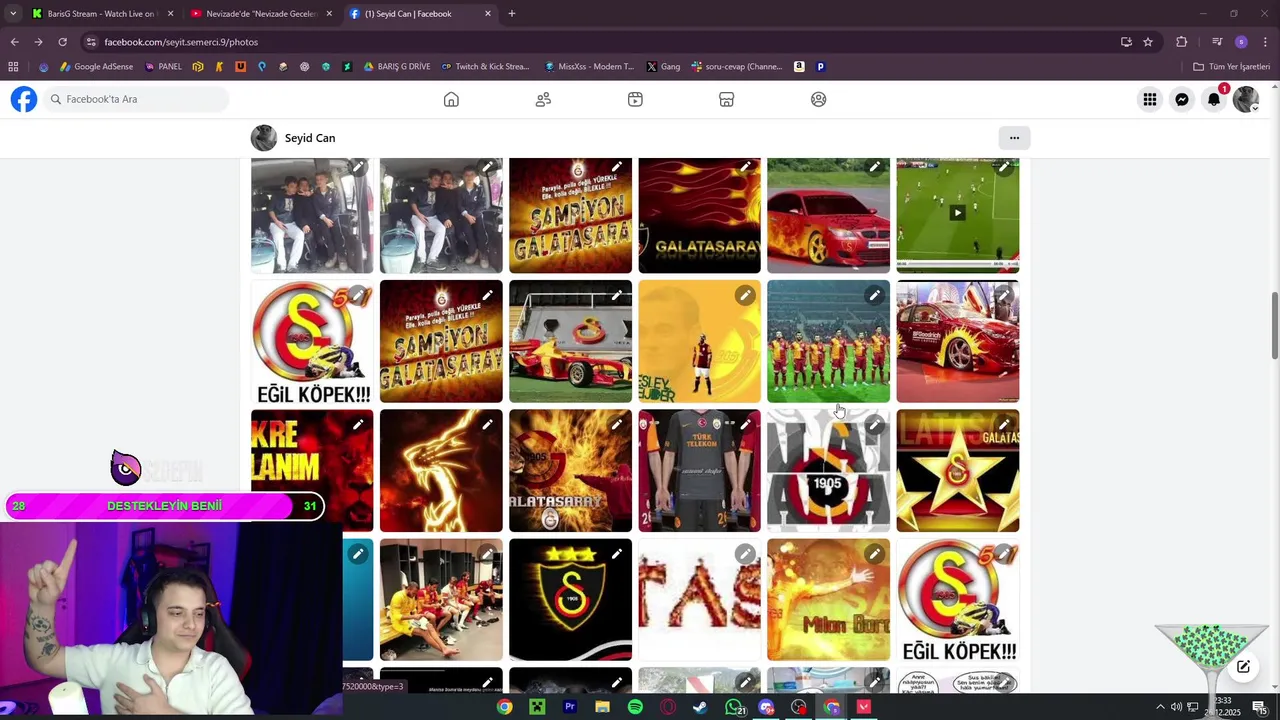
Task: Click the pencil on the football match video
Action: point(1004,167)
